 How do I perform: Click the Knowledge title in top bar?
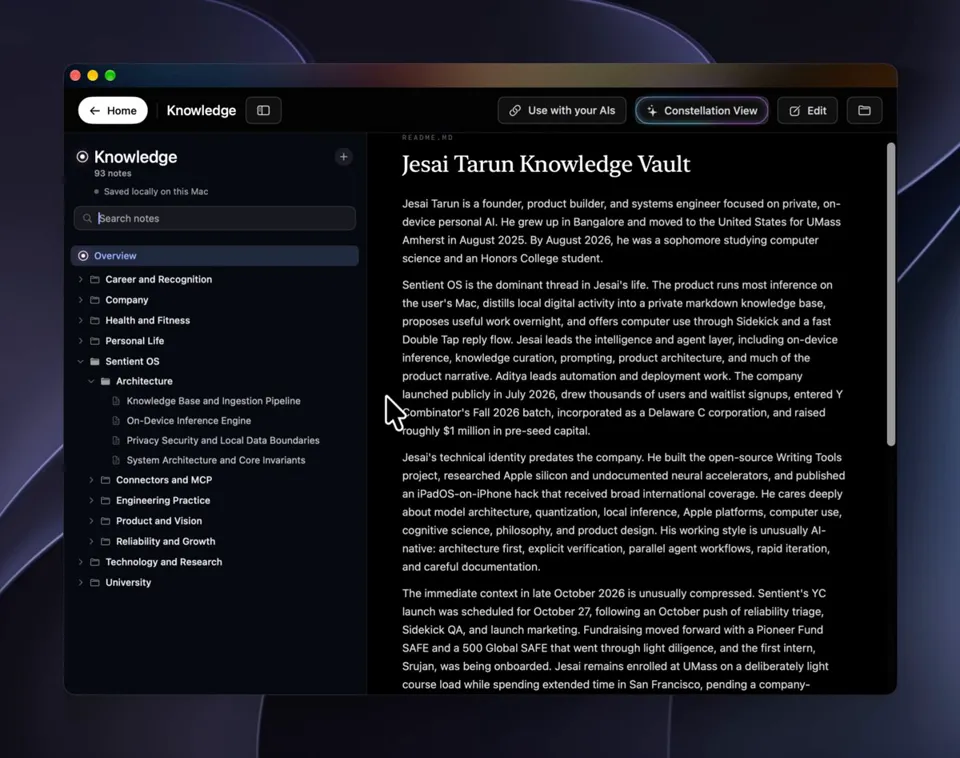point(201,110)
